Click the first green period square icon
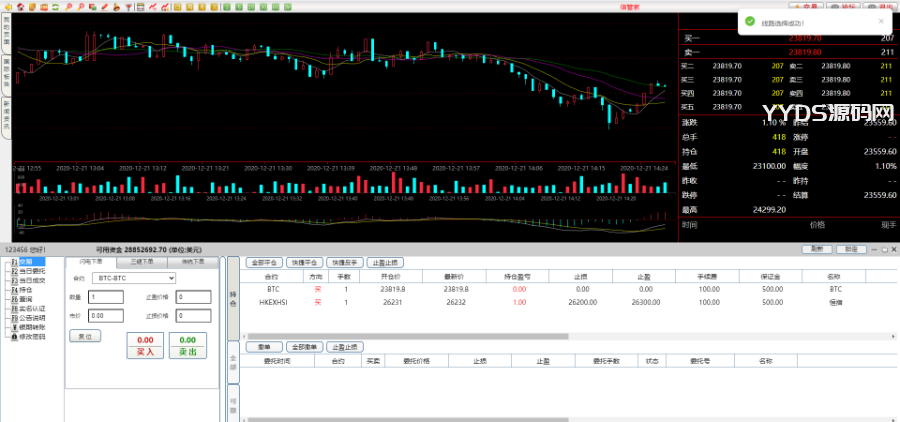900x422 pixels. tap(227, 6)
